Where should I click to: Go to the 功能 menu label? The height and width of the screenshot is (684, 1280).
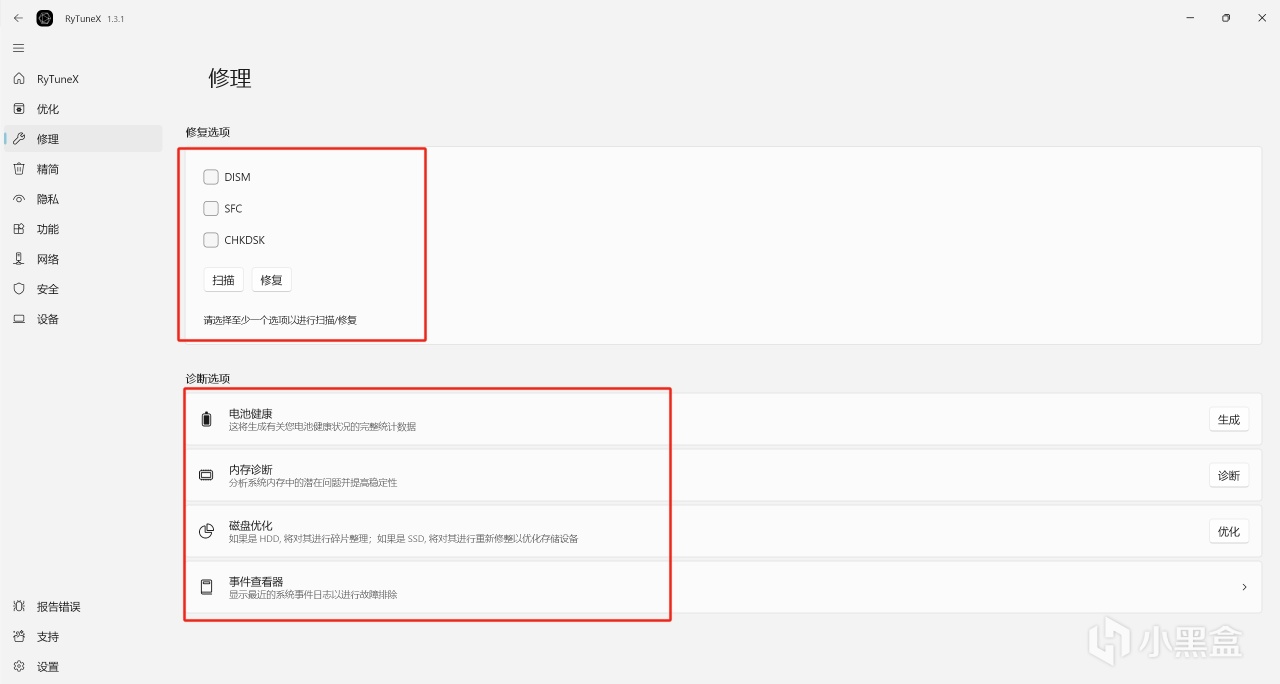(48, 229)
